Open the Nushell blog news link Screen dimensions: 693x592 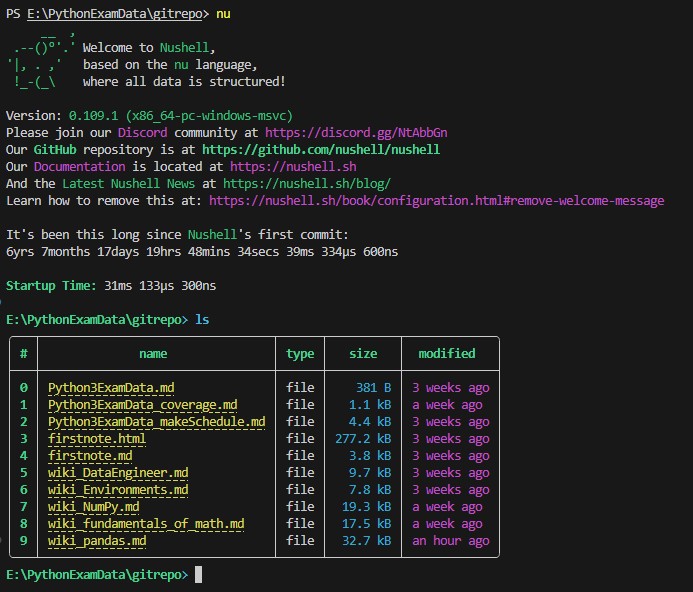[x=307, y=184]
